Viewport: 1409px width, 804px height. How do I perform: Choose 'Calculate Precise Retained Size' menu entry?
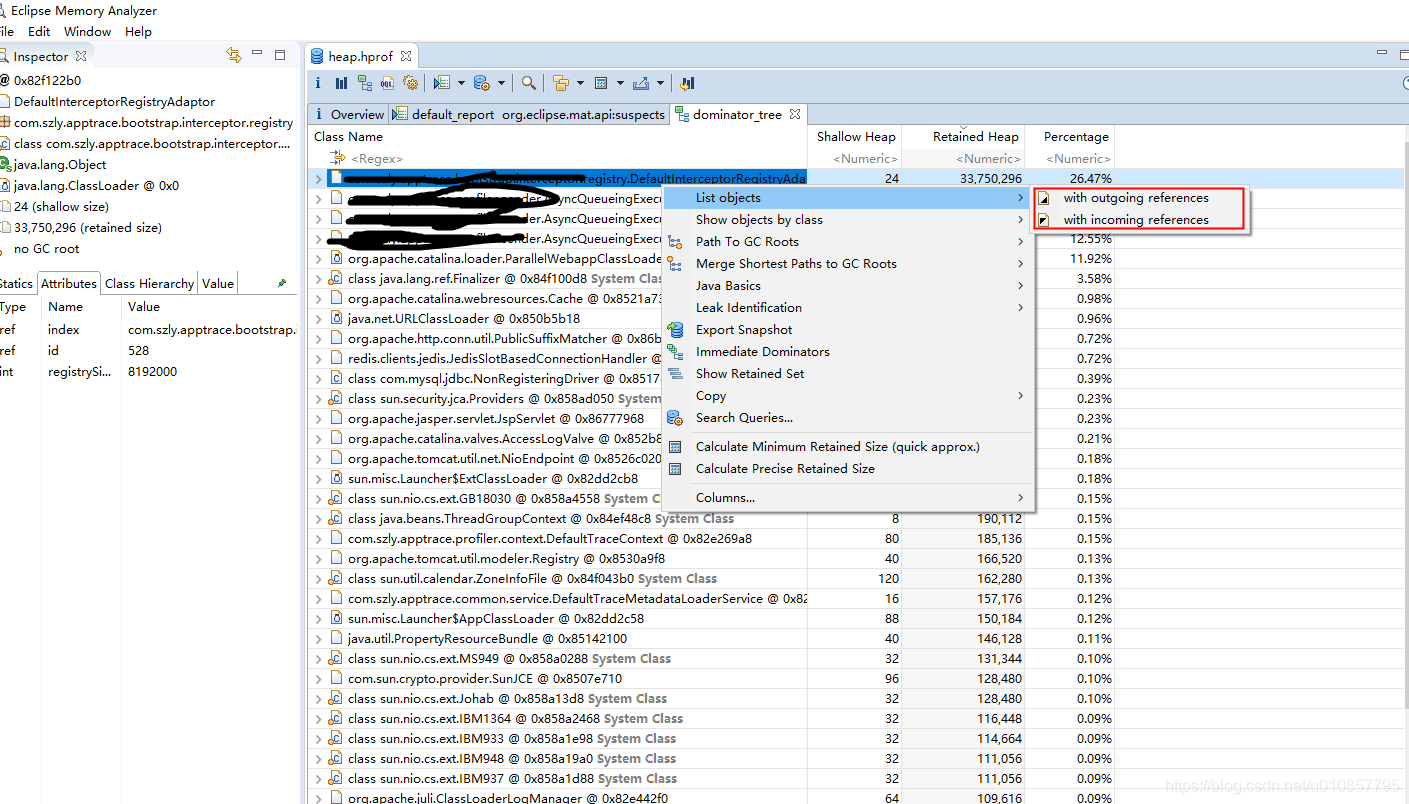(x=847, y=469)
